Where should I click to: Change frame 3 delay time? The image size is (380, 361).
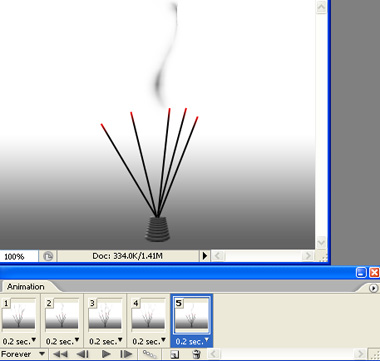[106, 342]
